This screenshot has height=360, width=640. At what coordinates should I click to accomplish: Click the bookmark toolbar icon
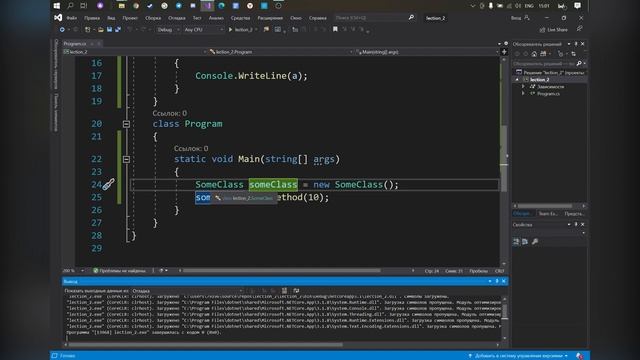point(335,29)
